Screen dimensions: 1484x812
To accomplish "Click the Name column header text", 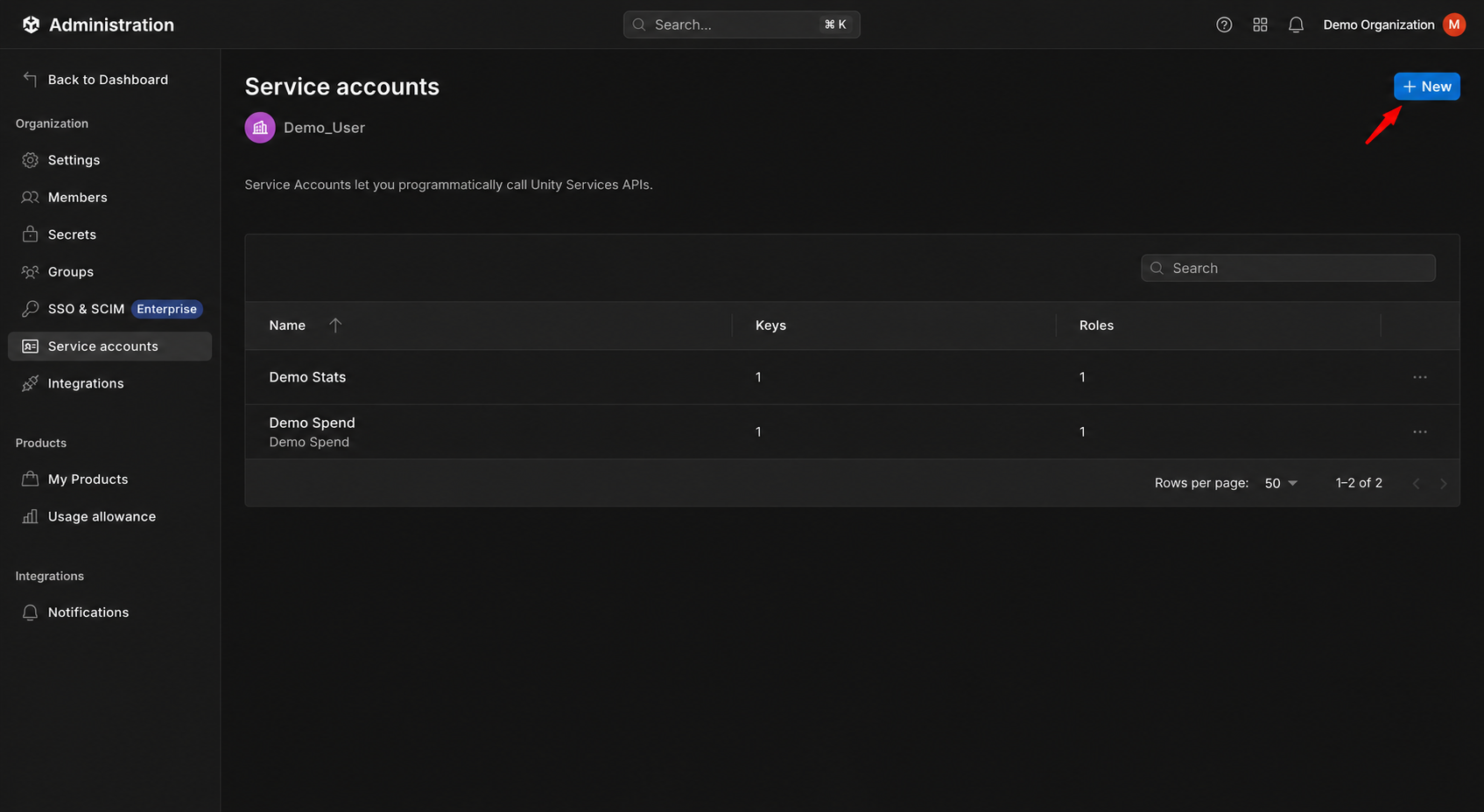I will [x=287, y=325].
